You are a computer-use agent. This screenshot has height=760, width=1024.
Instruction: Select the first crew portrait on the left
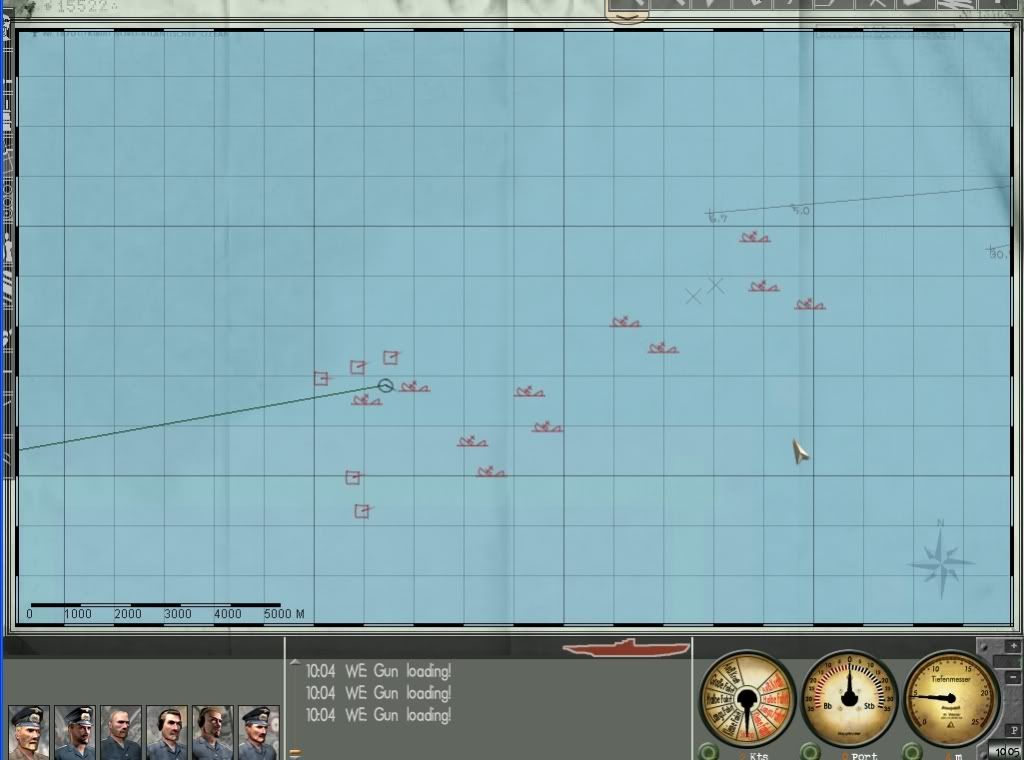[x=29, y=732]
